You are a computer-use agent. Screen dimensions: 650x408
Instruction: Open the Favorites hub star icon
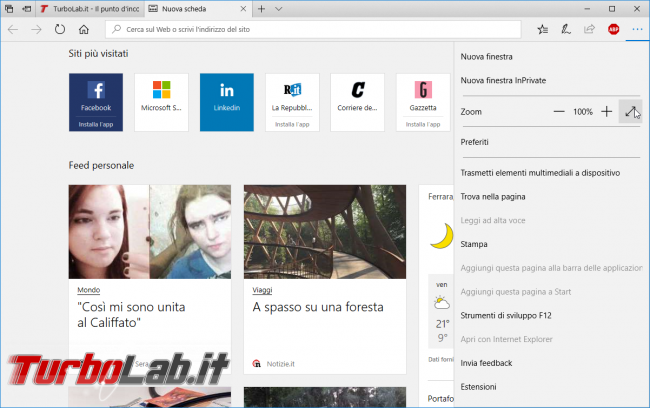(543, 29)
